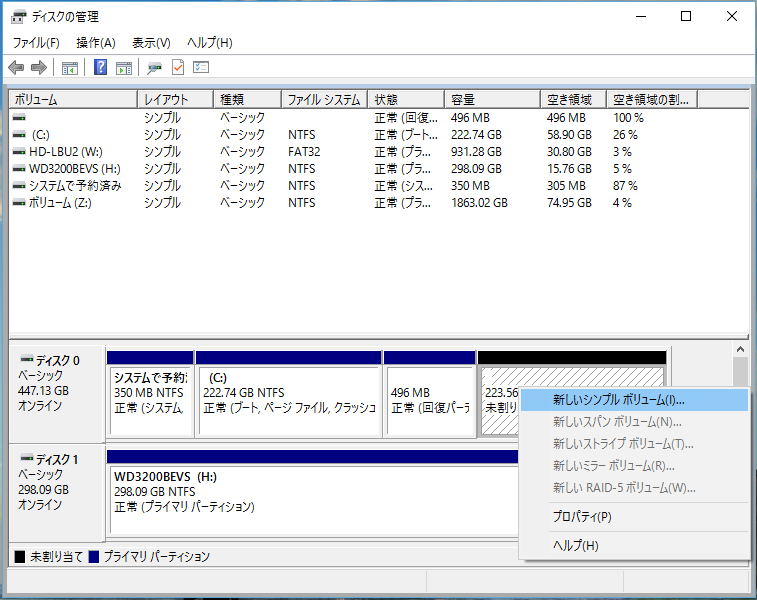757x600 pixels.
Task: Choose ヘルプ(H) in the context menu
Action: [x=634, y=545]
